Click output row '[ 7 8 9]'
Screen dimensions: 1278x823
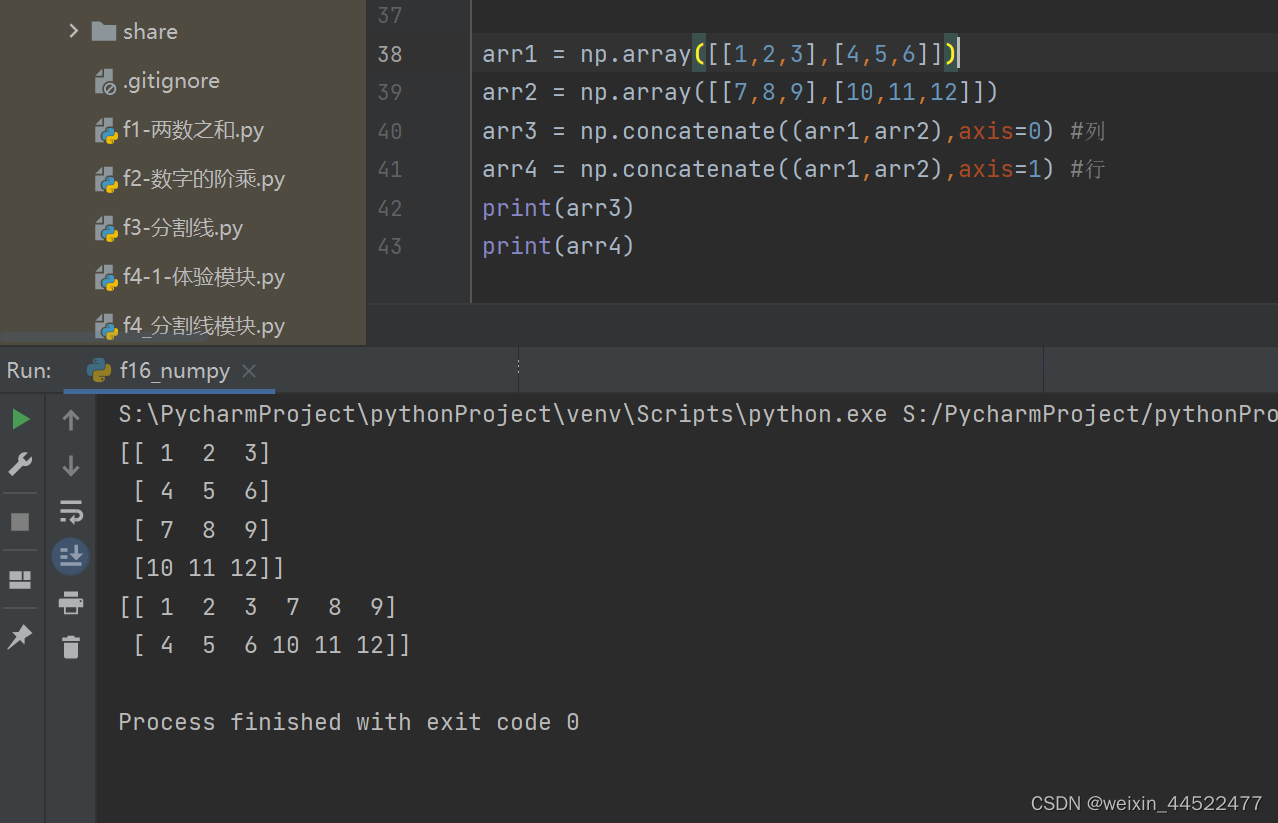(202, 530)
